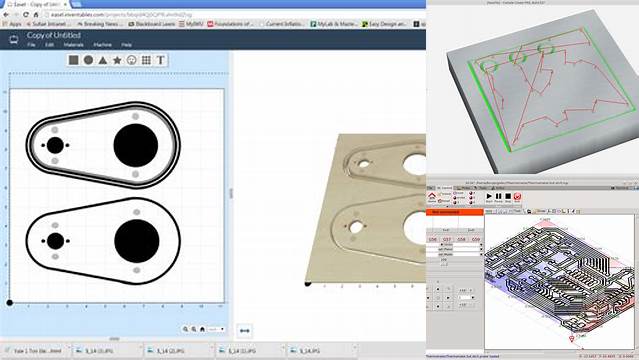Click the Start play button
Screen dimensions: 639x360
point(489,197)
